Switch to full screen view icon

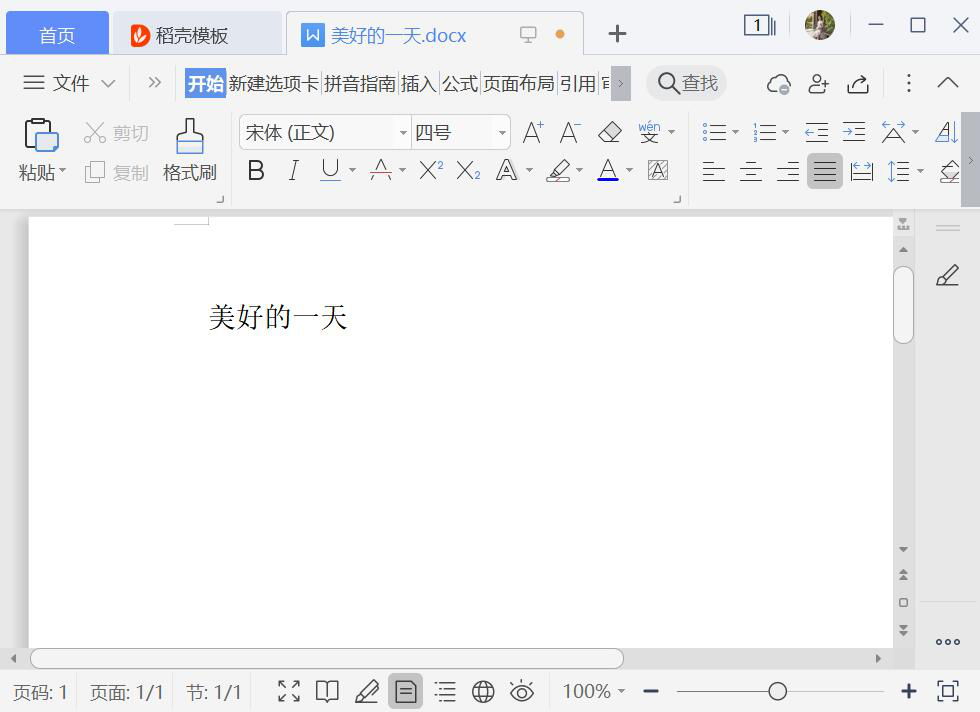pos(289,691)
